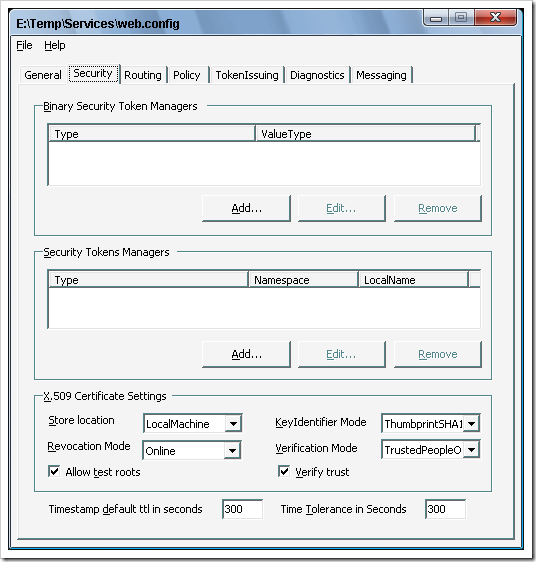This screenshot has width=536, height=562.
Task: Open the File menu
Action: pyautogui.click(x=24, y=46)
